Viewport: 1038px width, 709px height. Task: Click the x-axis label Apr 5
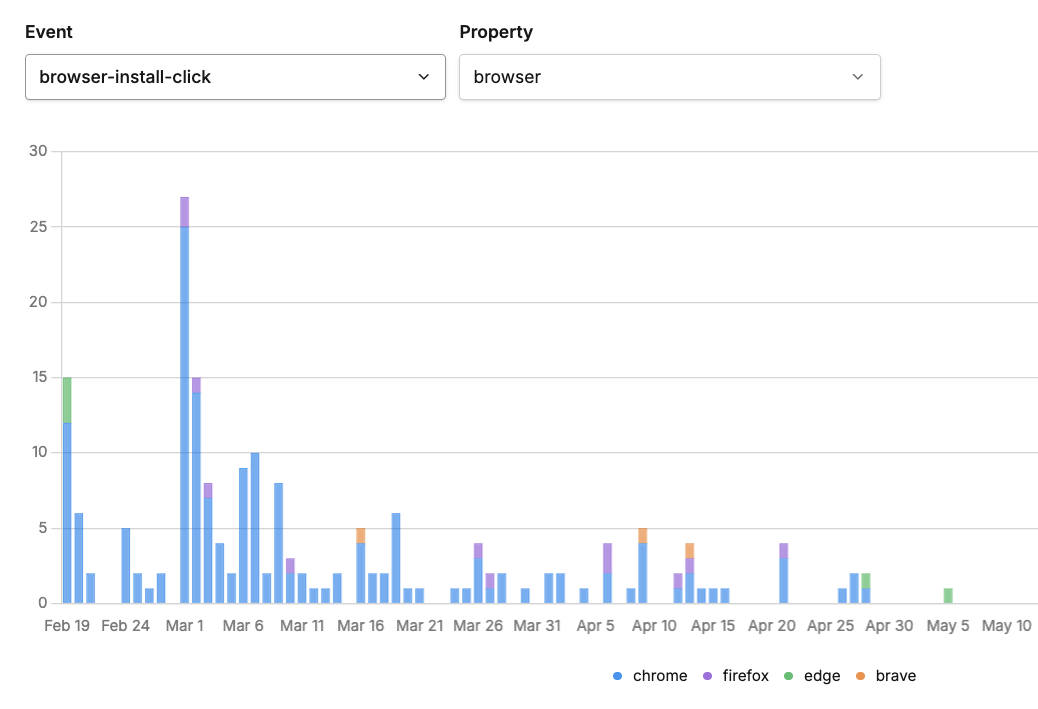pyautogui.click(x=596, y=626)
